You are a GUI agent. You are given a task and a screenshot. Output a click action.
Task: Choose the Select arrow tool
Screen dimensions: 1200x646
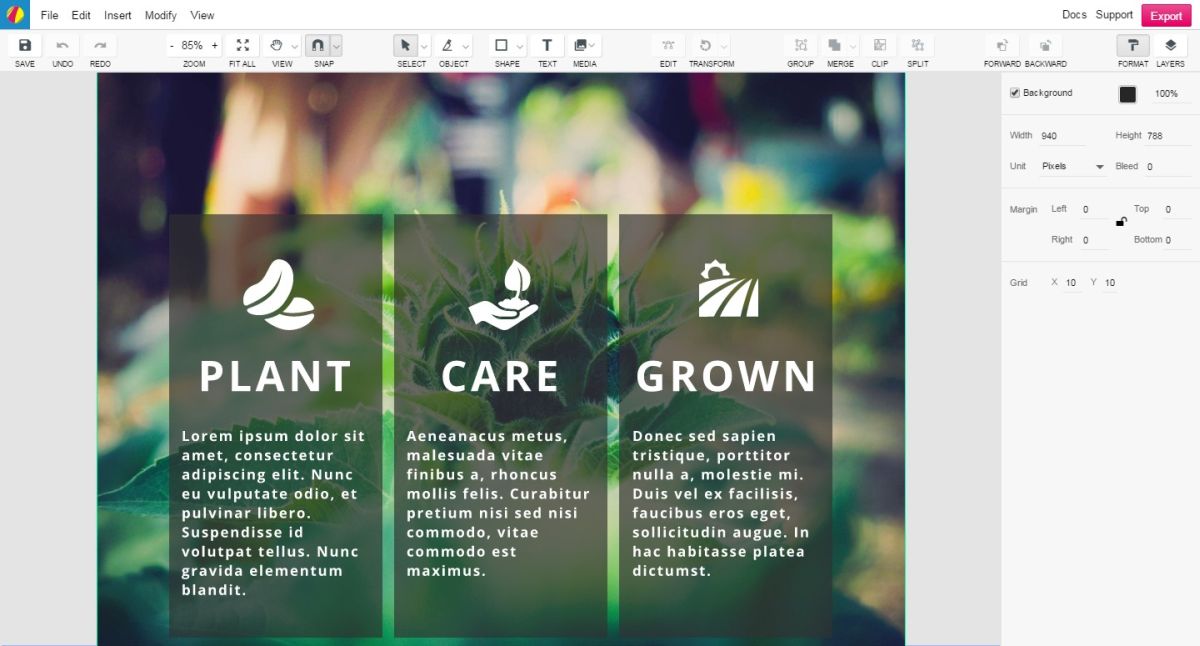tap(406, 45)
